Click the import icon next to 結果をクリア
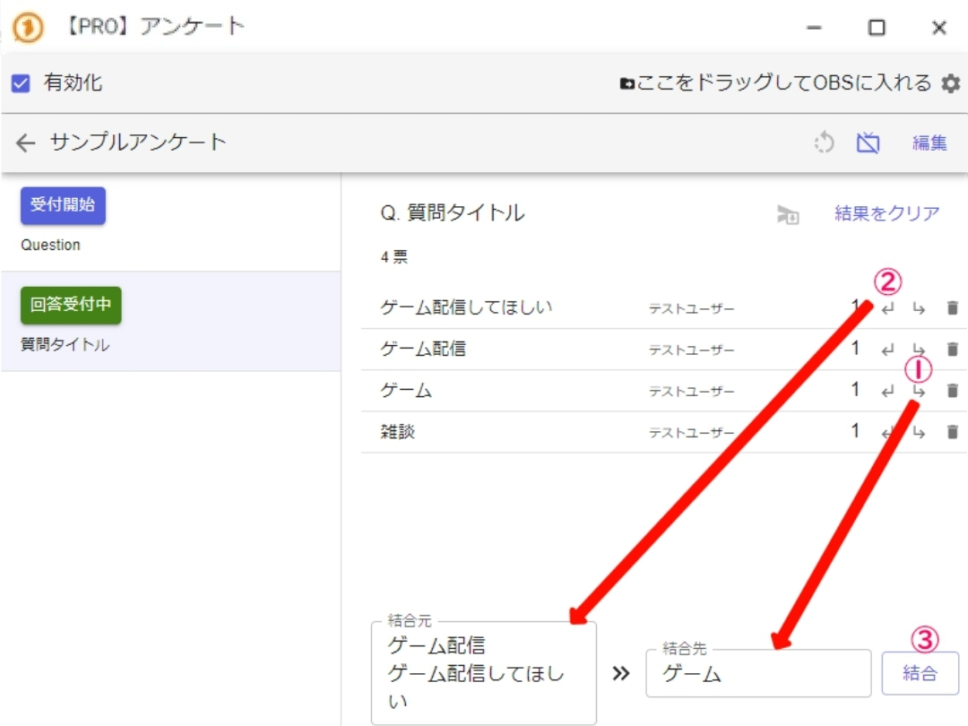Screen dimensions: 968x726 coord(788,214)
